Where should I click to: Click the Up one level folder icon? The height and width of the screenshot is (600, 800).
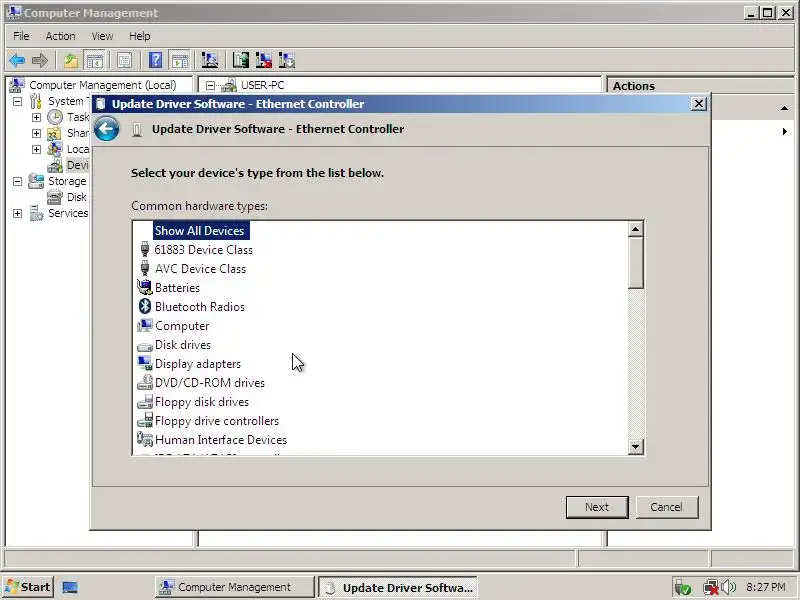pyautogui.click(x=71, y=61)
